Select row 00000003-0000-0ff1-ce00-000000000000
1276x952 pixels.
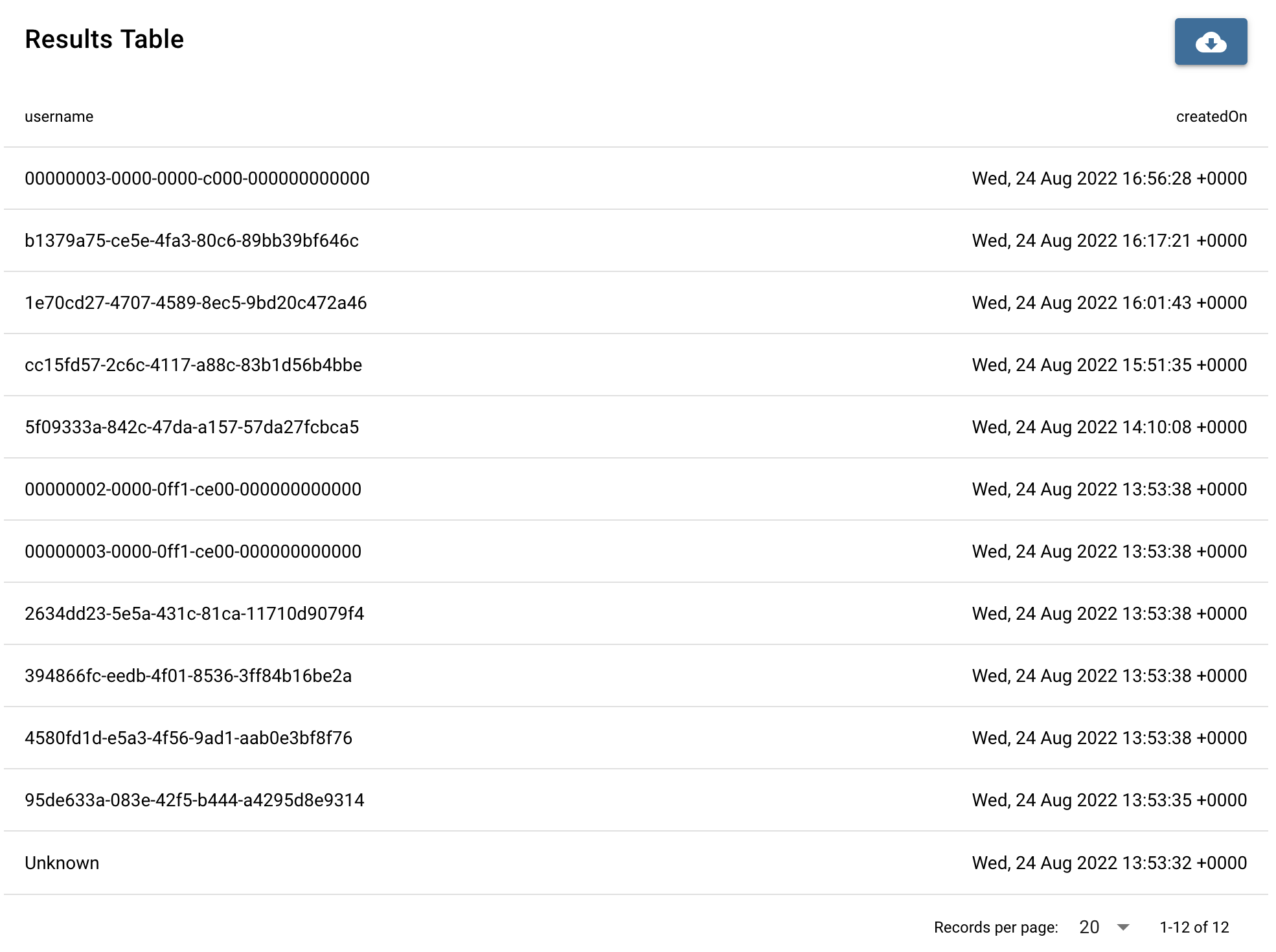tap(636, 551)
